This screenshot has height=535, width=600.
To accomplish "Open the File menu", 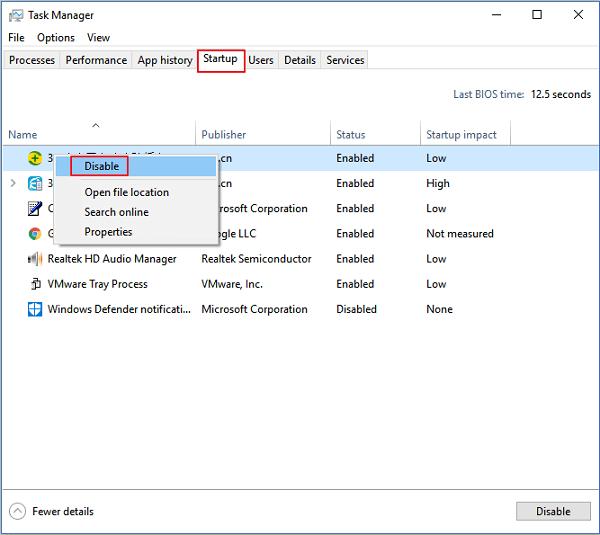I will (x=16, y=38).
